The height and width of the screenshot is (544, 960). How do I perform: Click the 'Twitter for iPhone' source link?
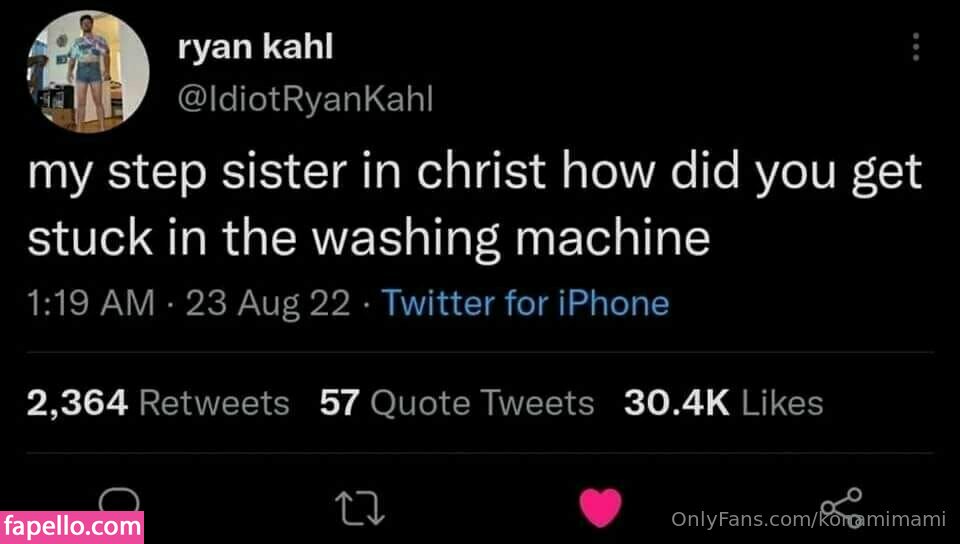pos(526,303)
